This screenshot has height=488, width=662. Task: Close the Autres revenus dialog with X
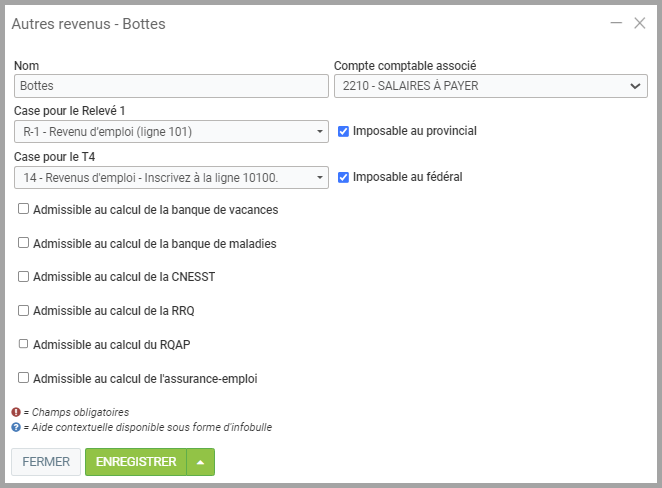click(640, 23)
